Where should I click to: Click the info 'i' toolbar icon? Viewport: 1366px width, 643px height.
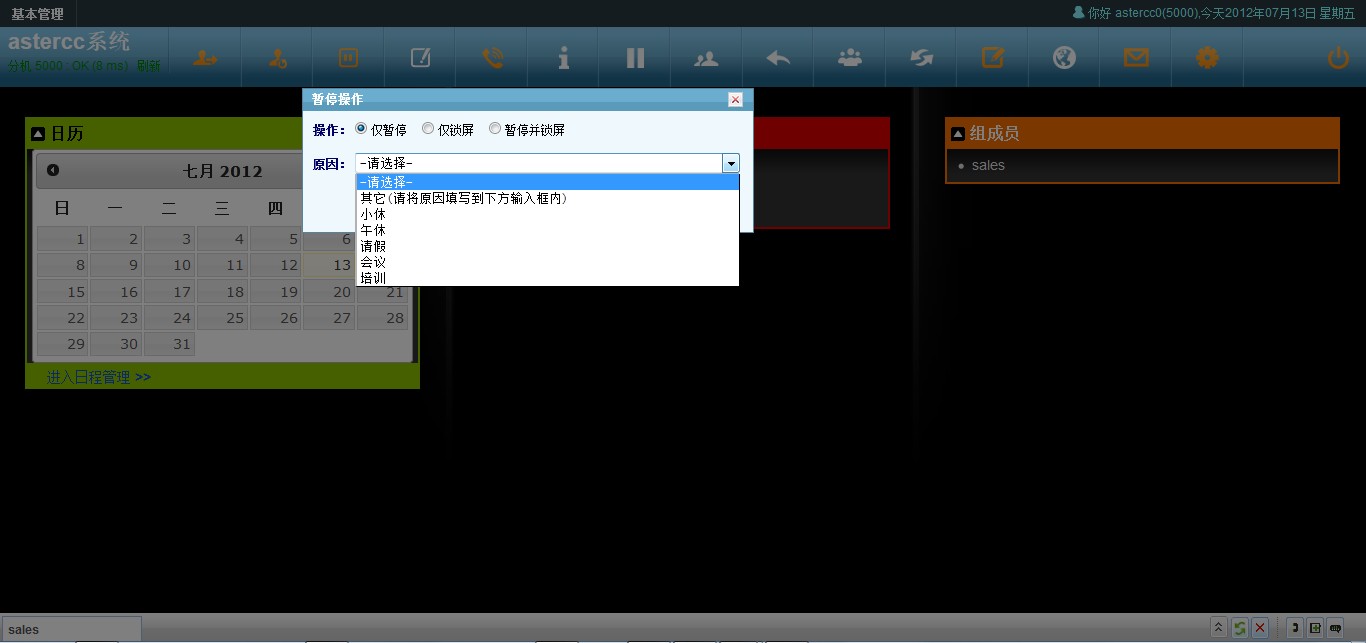click(564, 58)
